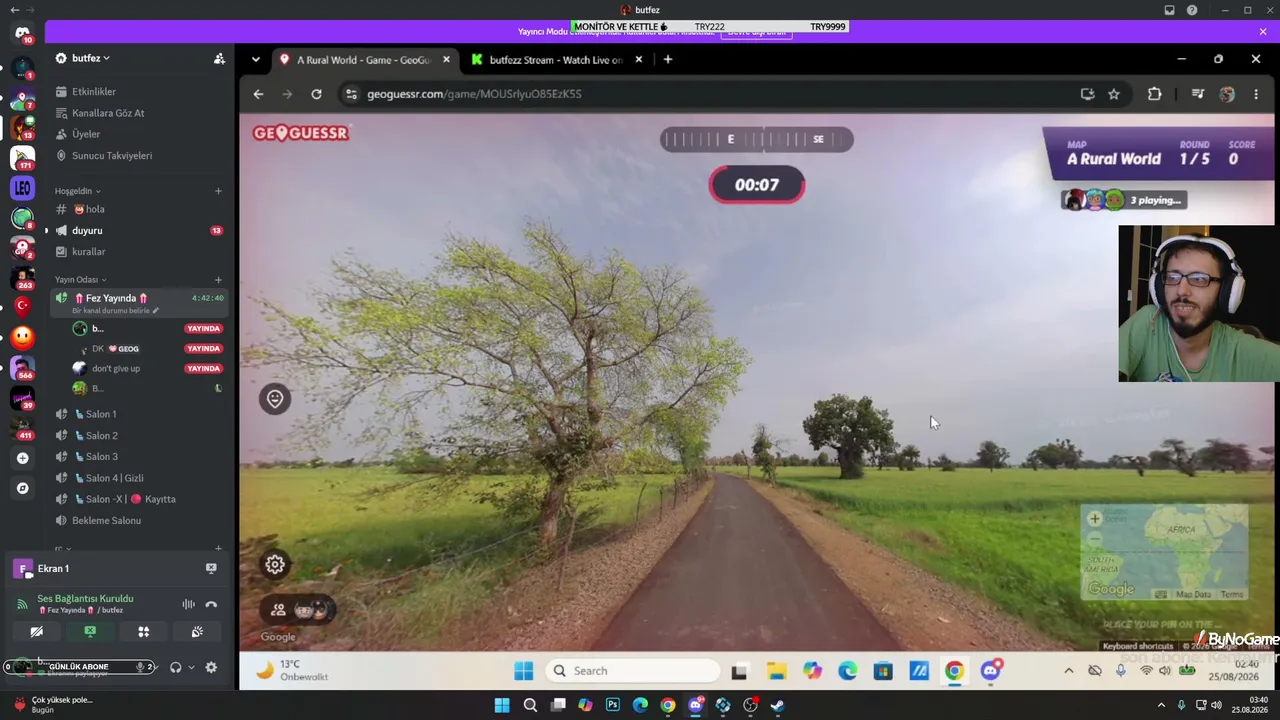This screenshot has width=1280, height=720.
Task: Open Chrome three-dot menu
Action: (x=1256, y=94)
